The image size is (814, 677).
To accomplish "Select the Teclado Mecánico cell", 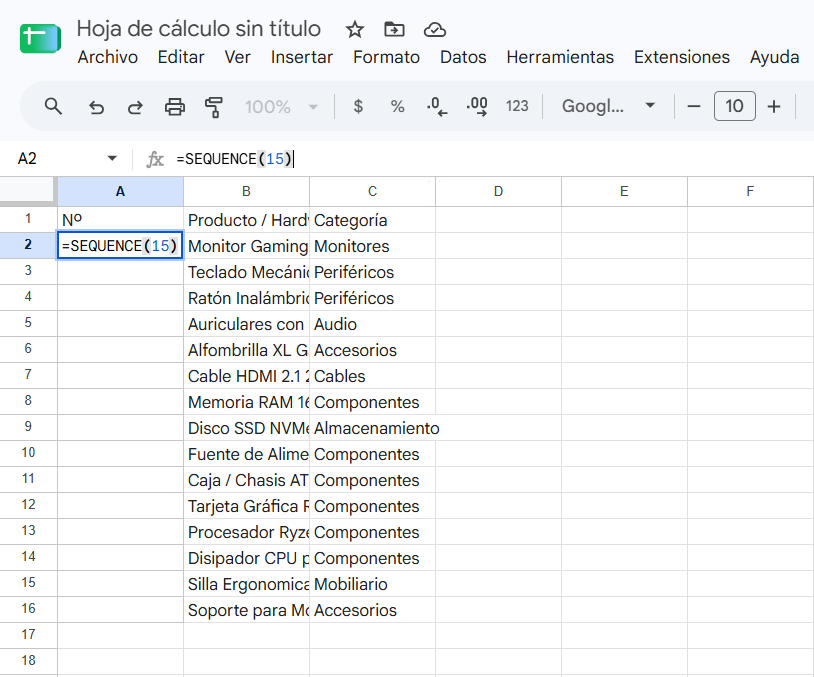I will point(247,272).
